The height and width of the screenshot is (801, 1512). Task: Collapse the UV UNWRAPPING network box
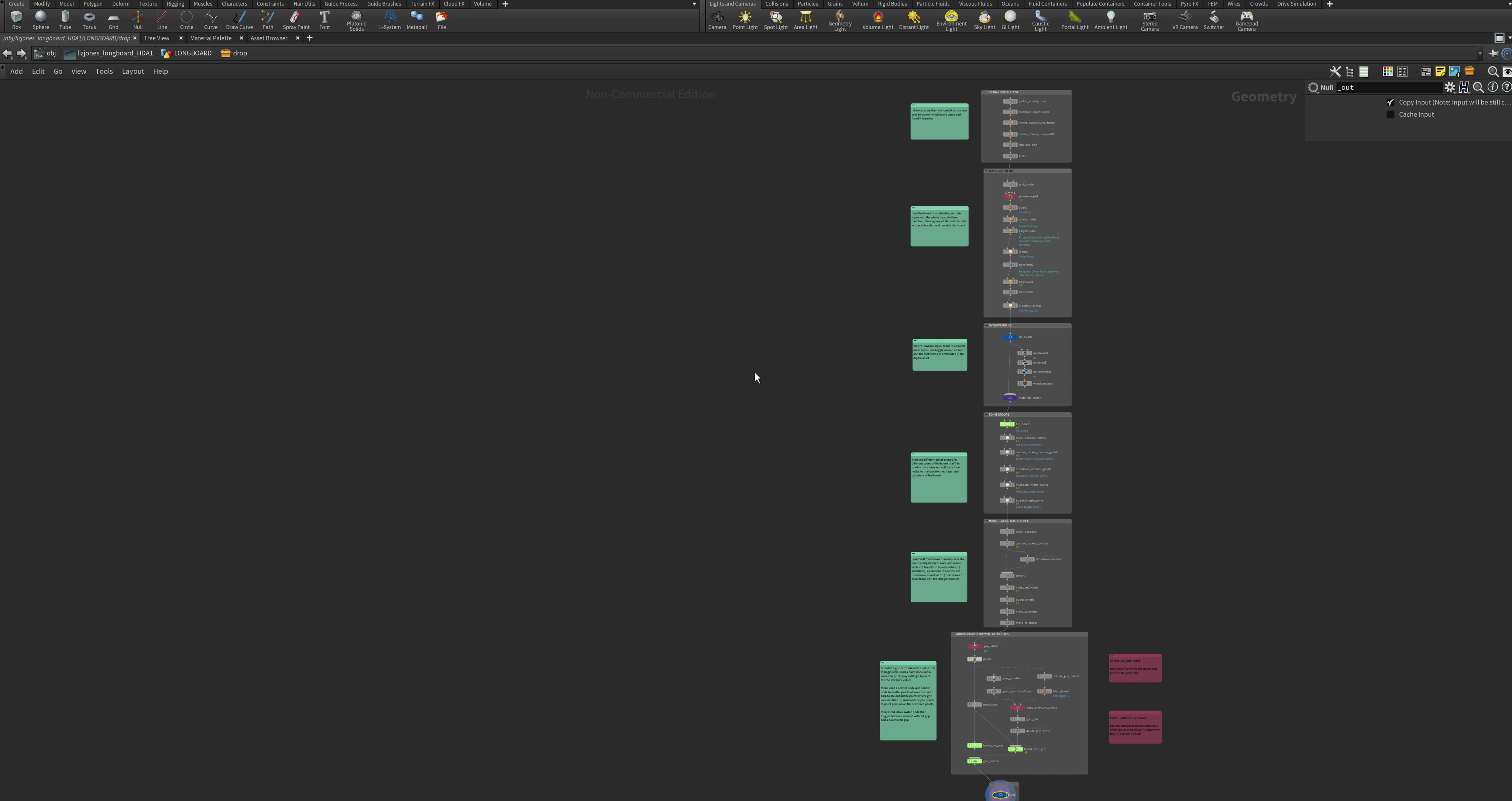coord(986,325)
